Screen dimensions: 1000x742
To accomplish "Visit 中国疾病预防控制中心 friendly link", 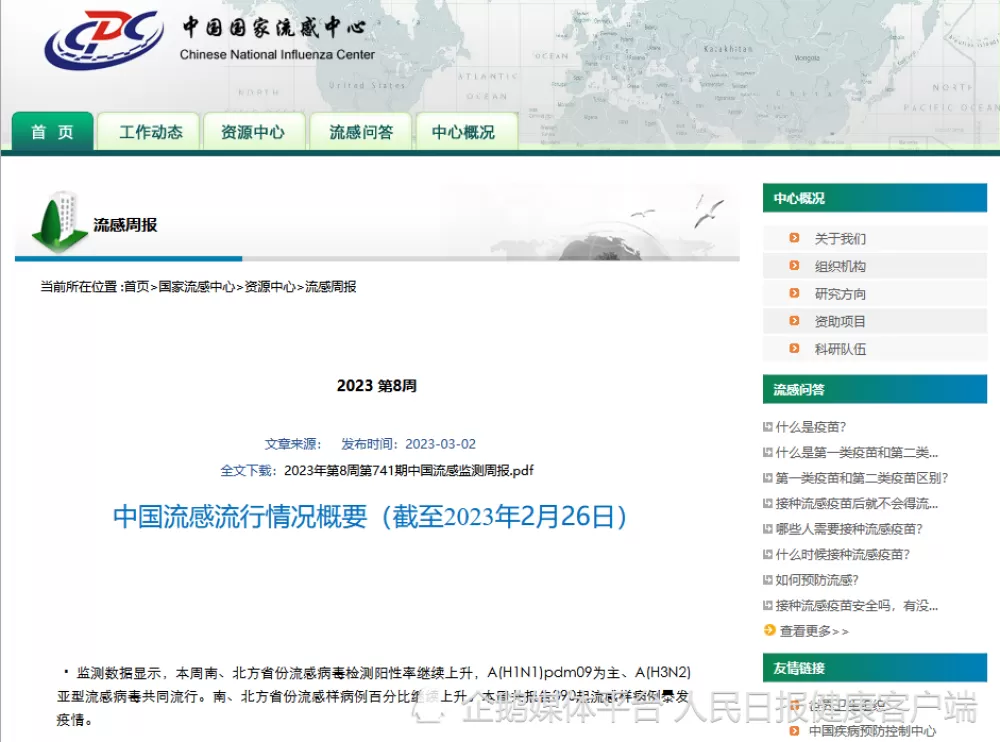I will 872,731.
